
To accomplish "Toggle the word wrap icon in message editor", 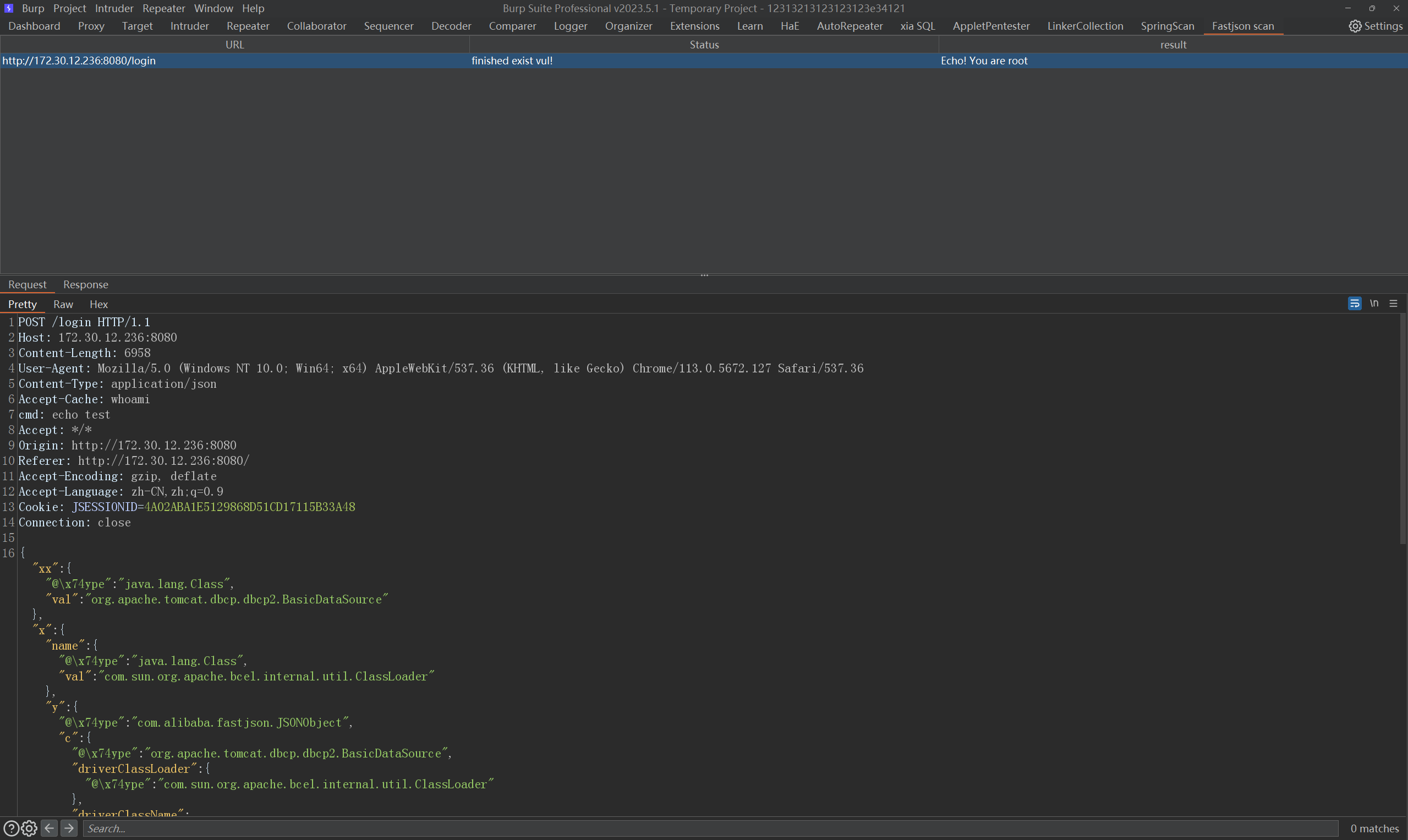I will tap(1354, 304).
